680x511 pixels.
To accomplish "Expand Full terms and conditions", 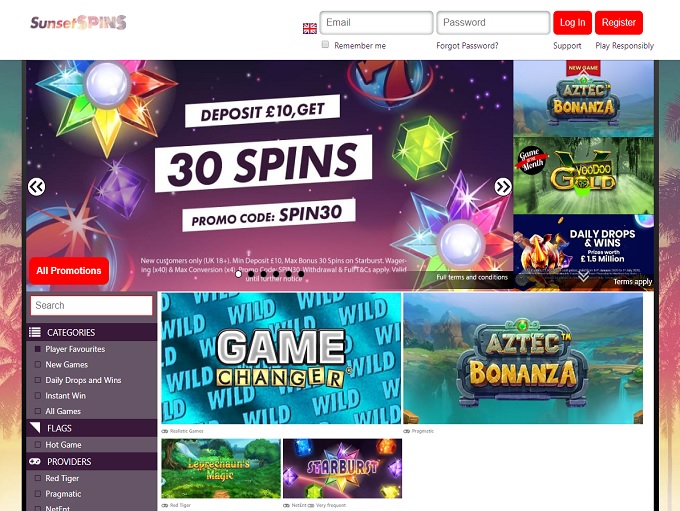I will click(x=472, y=277).
